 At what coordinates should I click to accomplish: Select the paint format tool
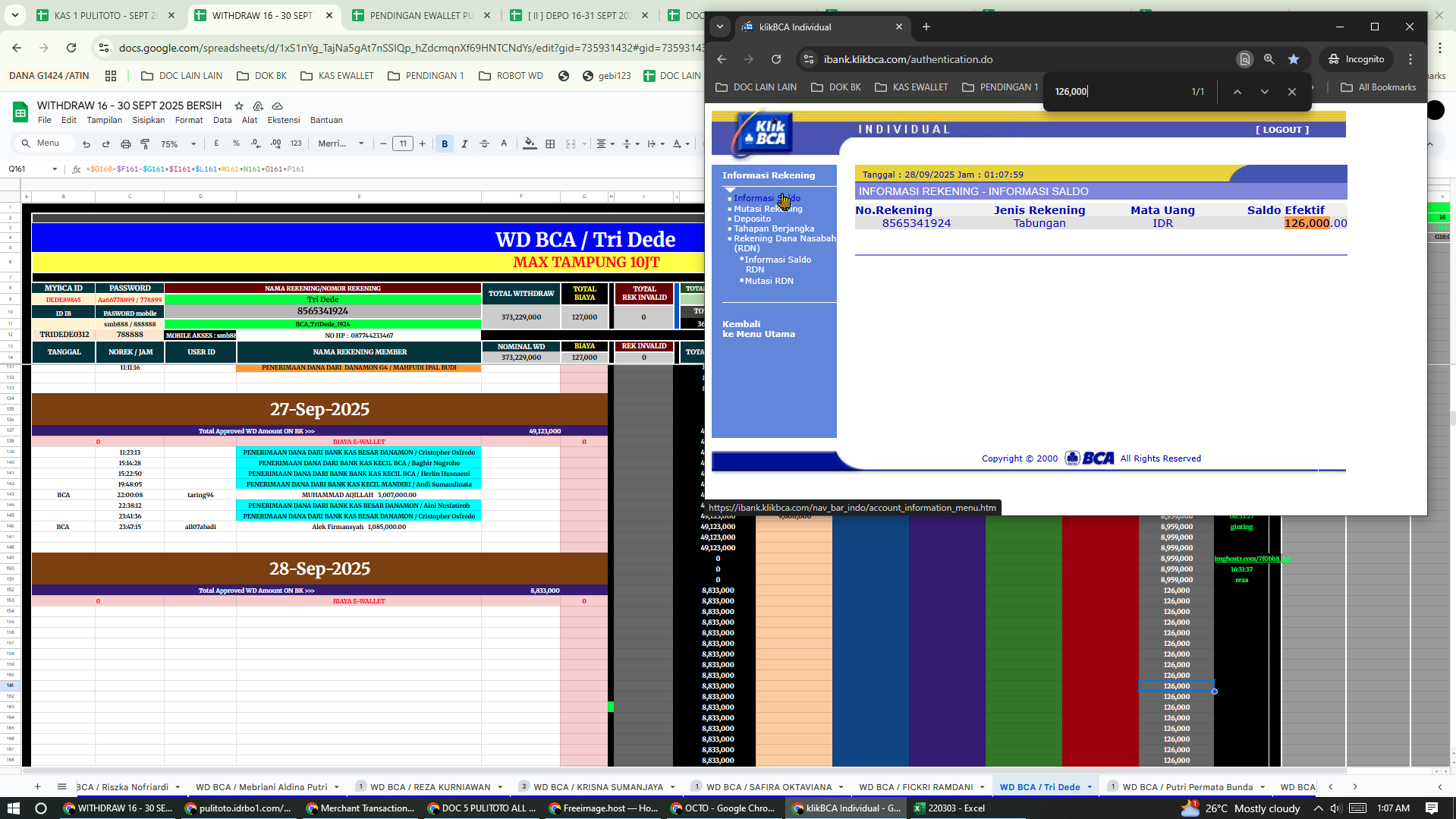(x=145, y=143)
